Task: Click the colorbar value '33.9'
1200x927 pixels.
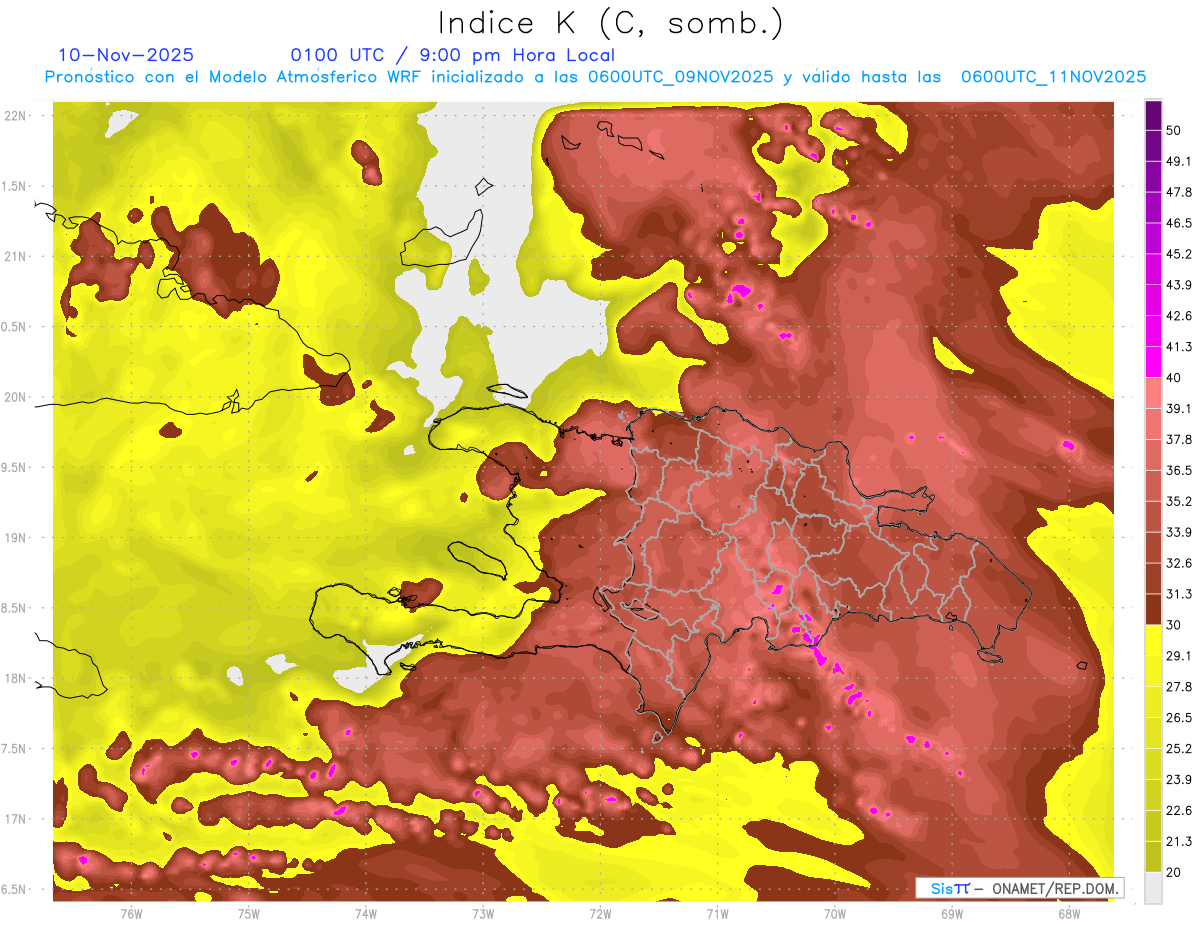Action: (1178, 532)
